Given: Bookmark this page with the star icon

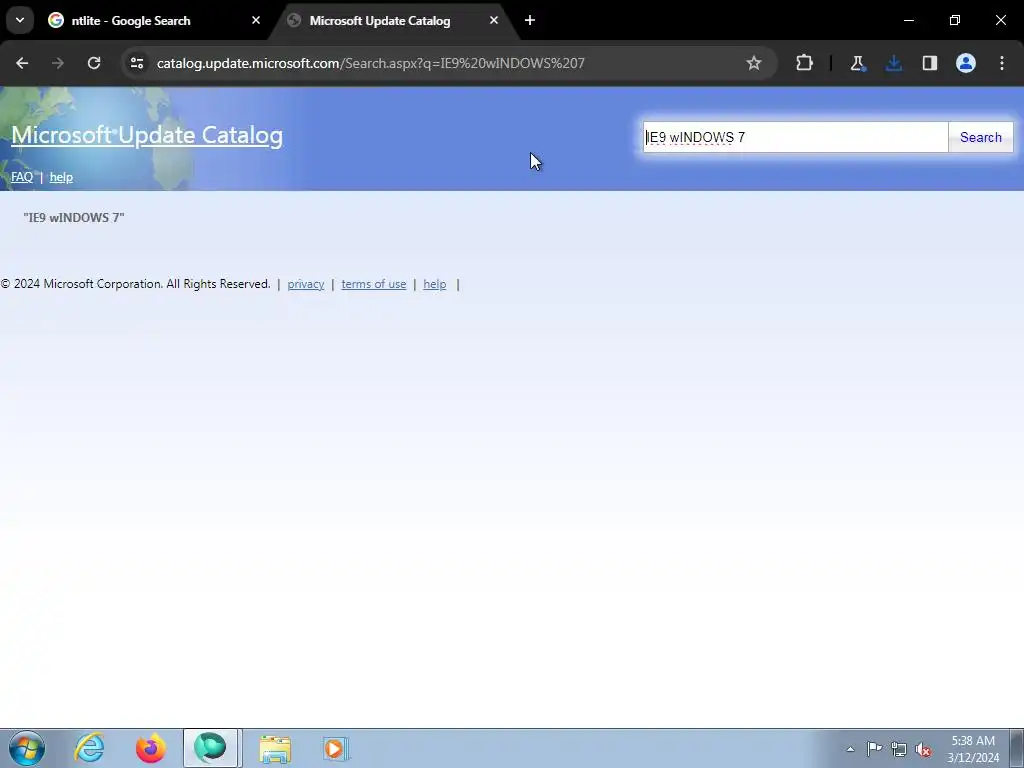Looking at the screenshot, I should (x=754, y=63).
